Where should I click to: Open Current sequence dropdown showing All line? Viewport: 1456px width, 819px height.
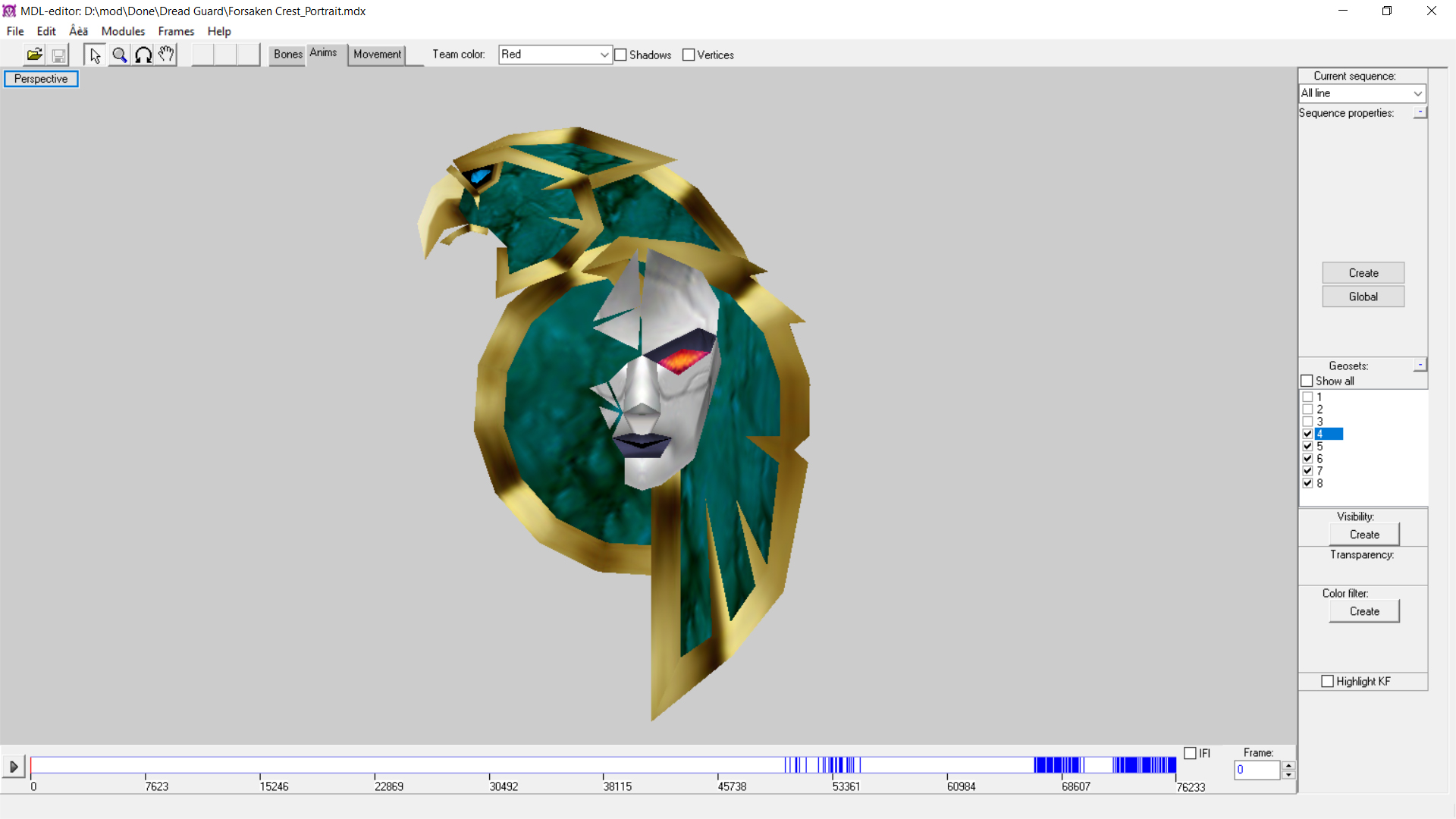click(1363, 93)
